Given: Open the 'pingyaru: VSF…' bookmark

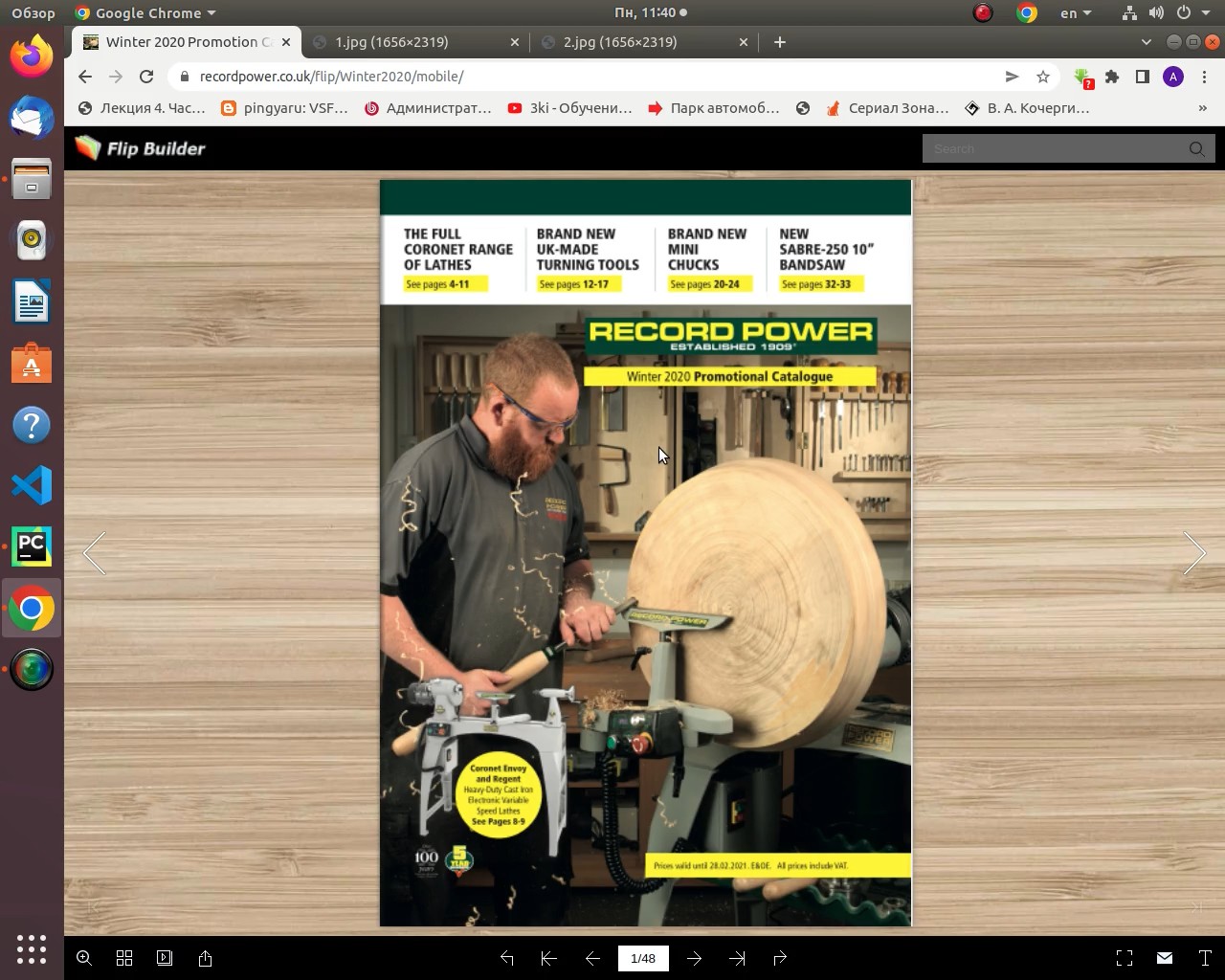Looking at the screenshot, I should coord(284,108).
